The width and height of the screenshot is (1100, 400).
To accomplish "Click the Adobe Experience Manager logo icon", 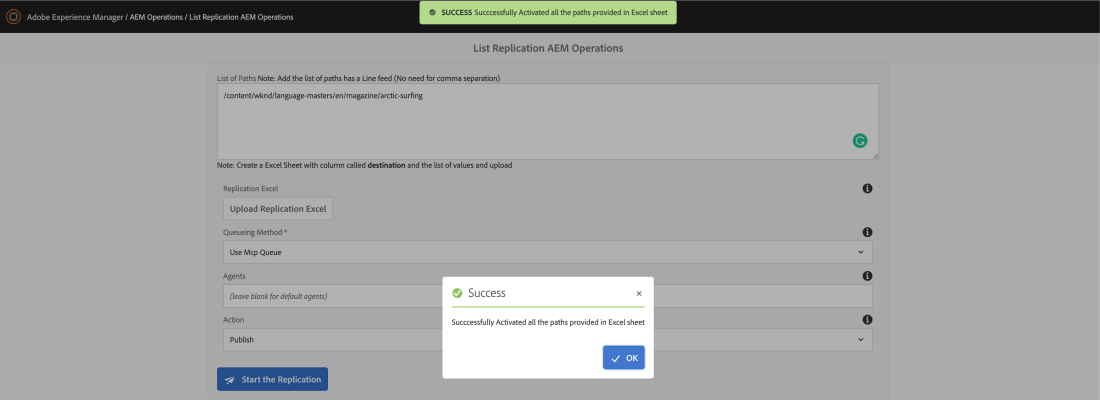I will (13, 17).
